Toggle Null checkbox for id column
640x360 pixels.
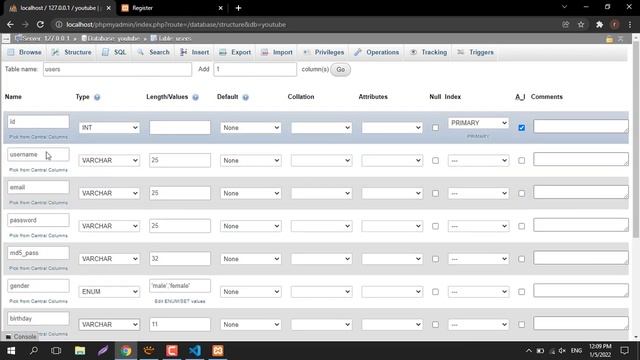pos(436,128)
